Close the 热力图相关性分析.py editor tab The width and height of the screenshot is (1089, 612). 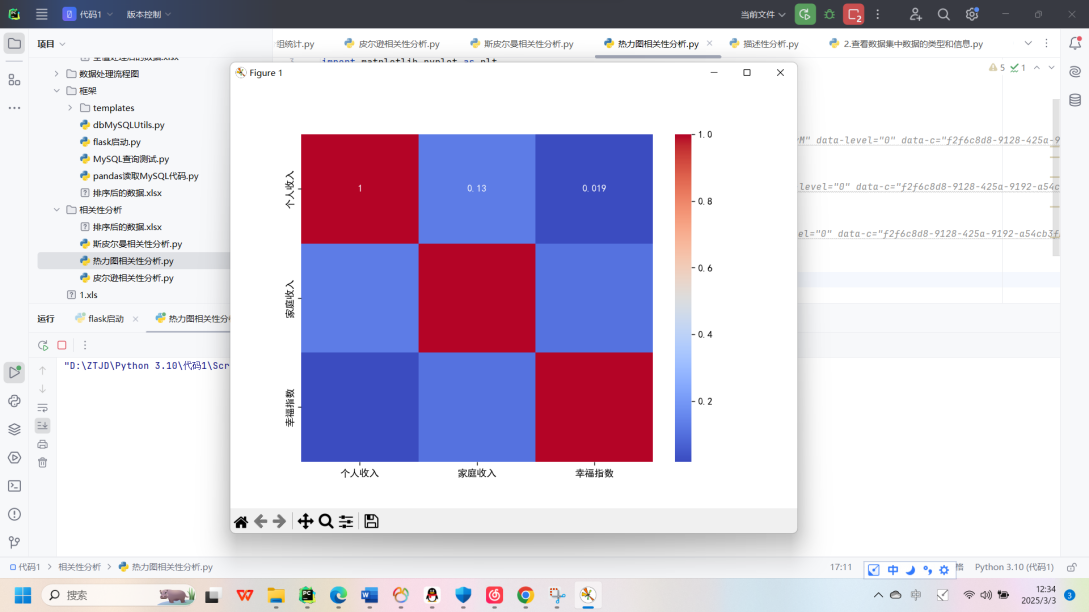pyautogui.click(x=709, y=43)
